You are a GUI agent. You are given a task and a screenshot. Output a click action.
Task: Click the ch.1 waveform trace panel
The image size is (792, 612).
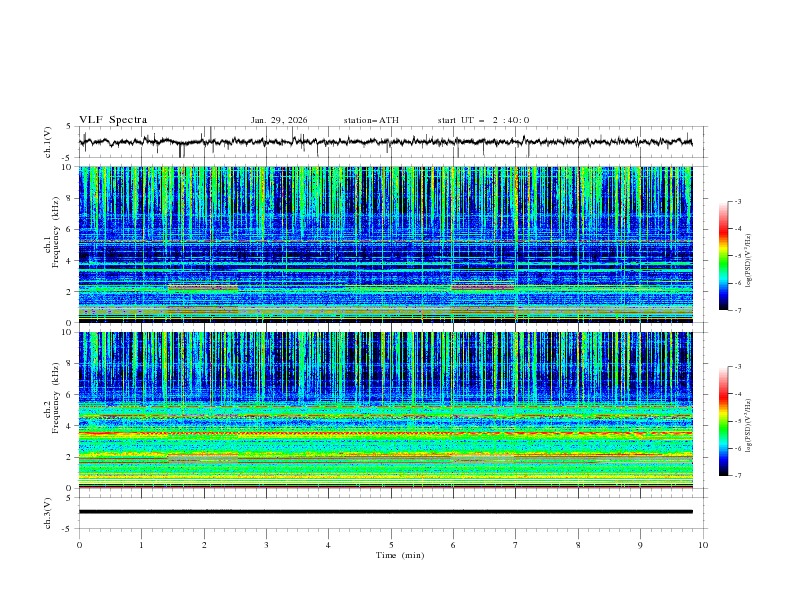click(393, 142)
